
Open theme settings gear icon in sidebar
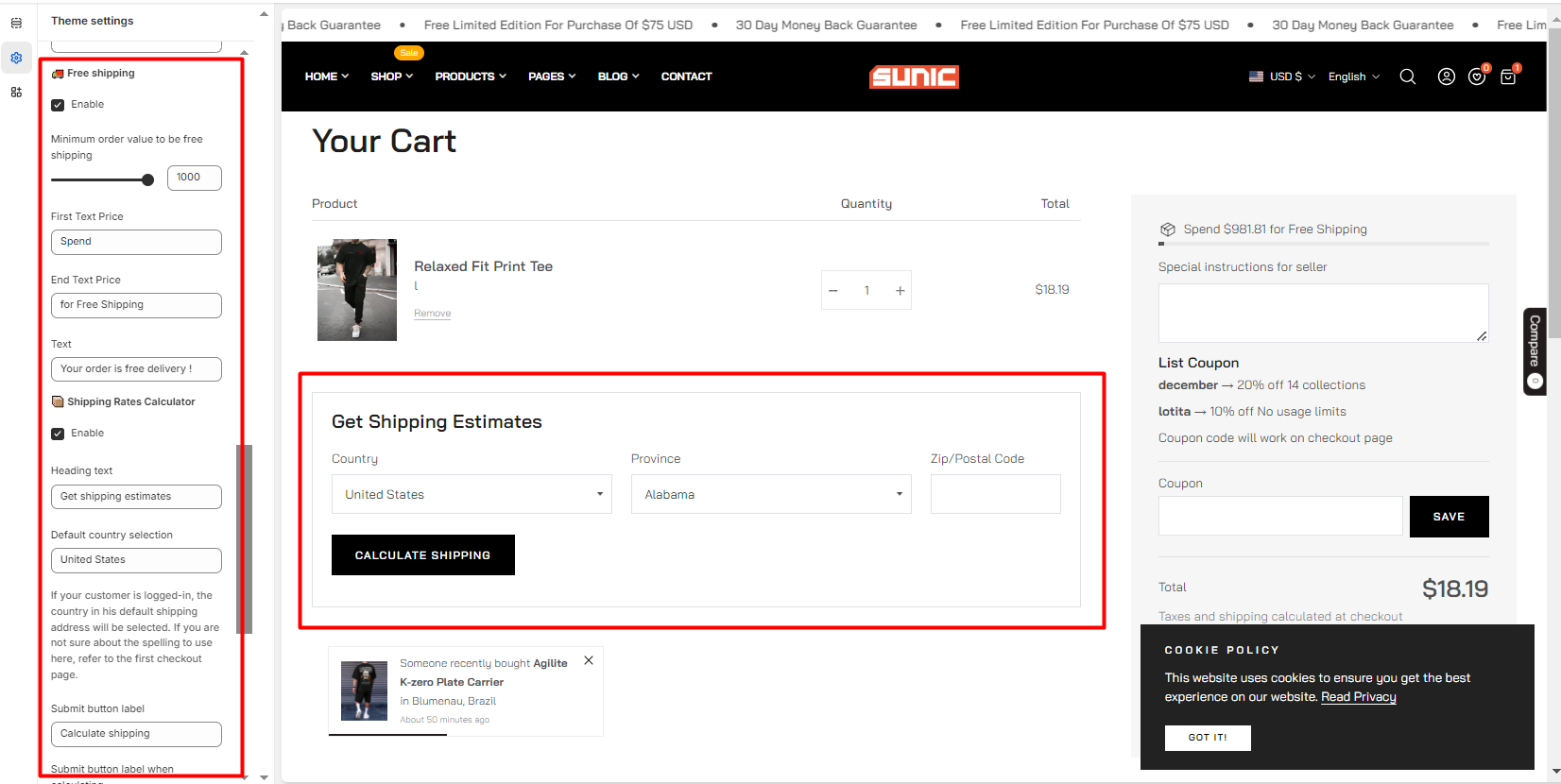click(16, 58)
